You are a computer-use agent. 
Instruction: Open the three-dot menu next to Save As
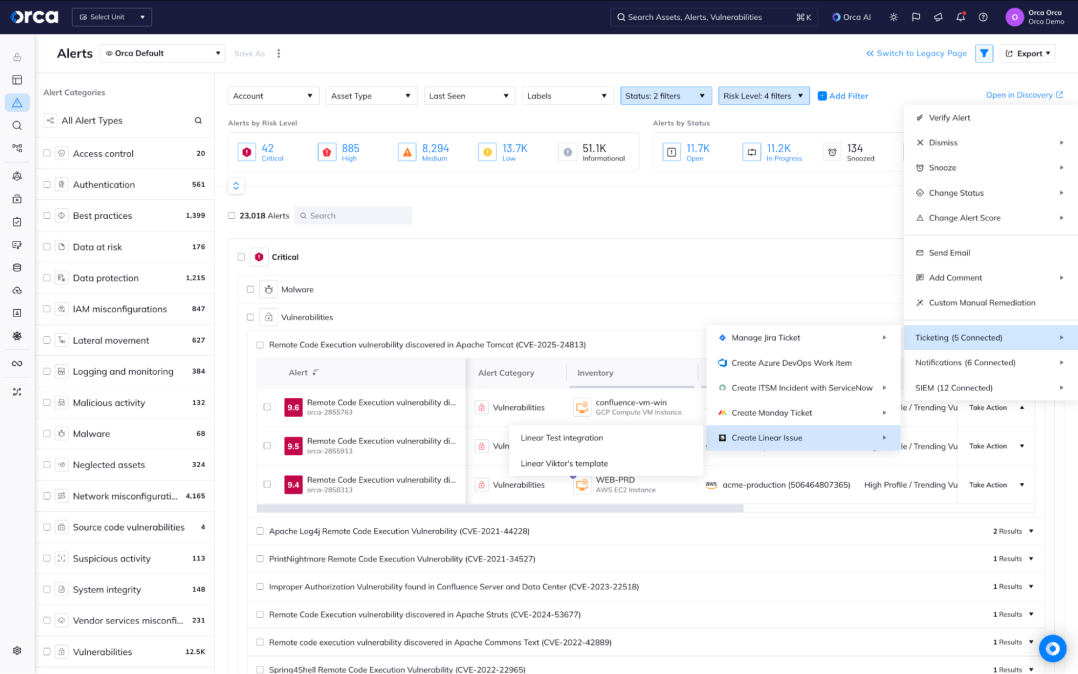pos(278,53)
